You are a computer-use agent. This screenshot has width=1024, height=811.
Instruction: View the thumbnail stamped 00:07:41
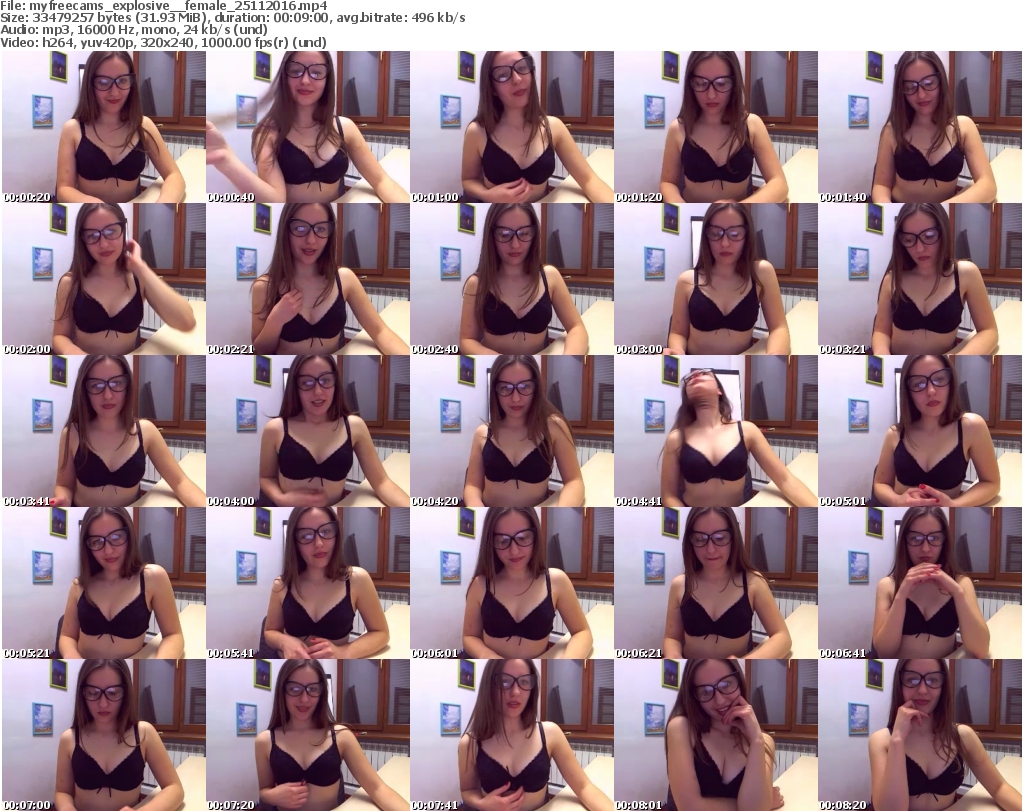(x=511, y=735)
